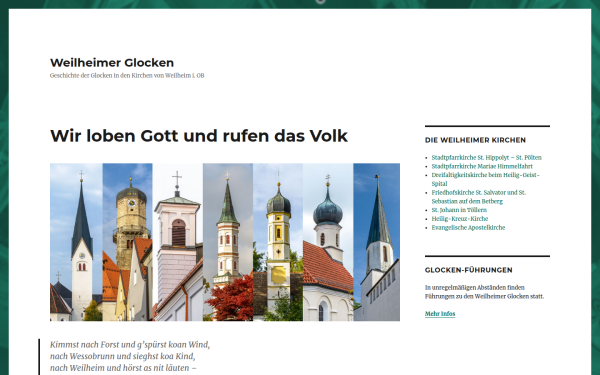Open Evangelische Apostelkirche link

[468, 227]
